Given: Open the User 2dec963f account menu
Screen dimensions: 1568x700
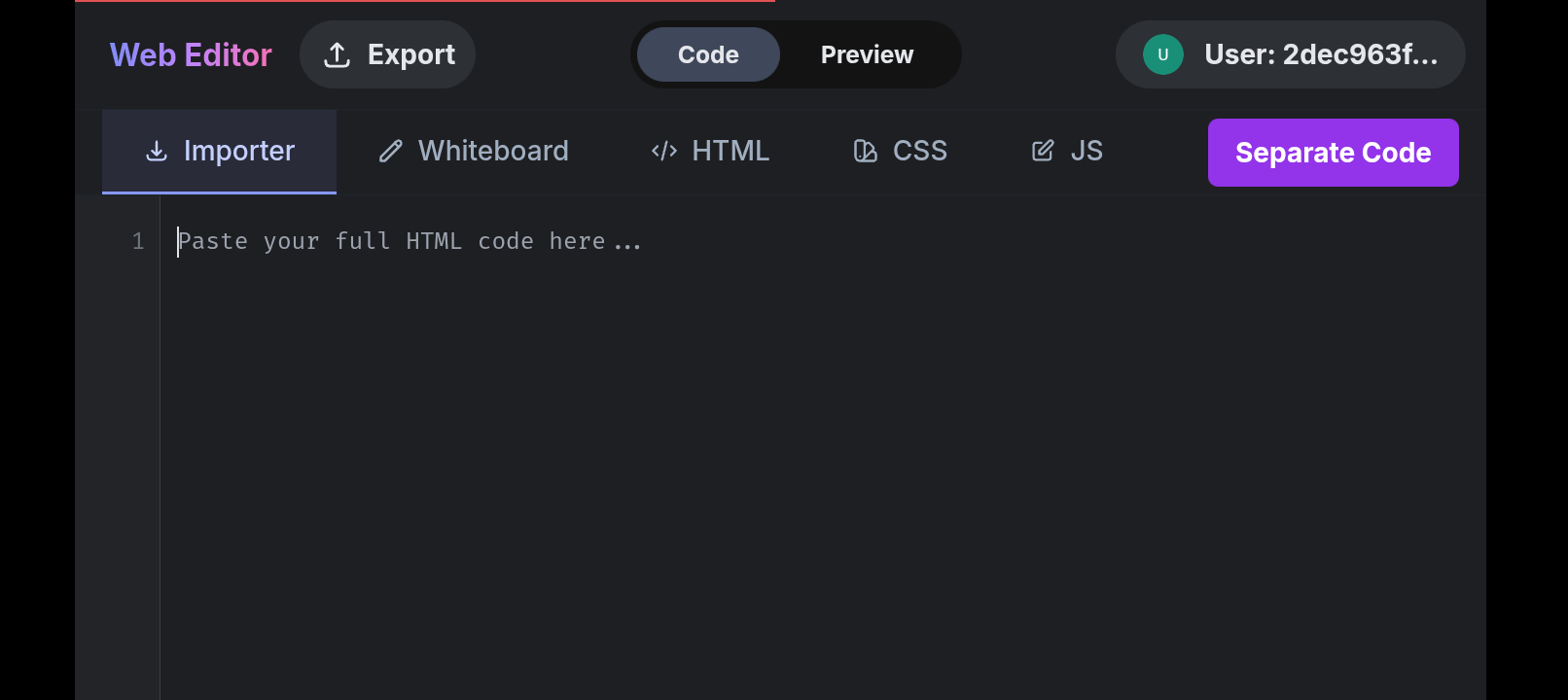Looking at the screenshot, I should (x=1291, y=54).
